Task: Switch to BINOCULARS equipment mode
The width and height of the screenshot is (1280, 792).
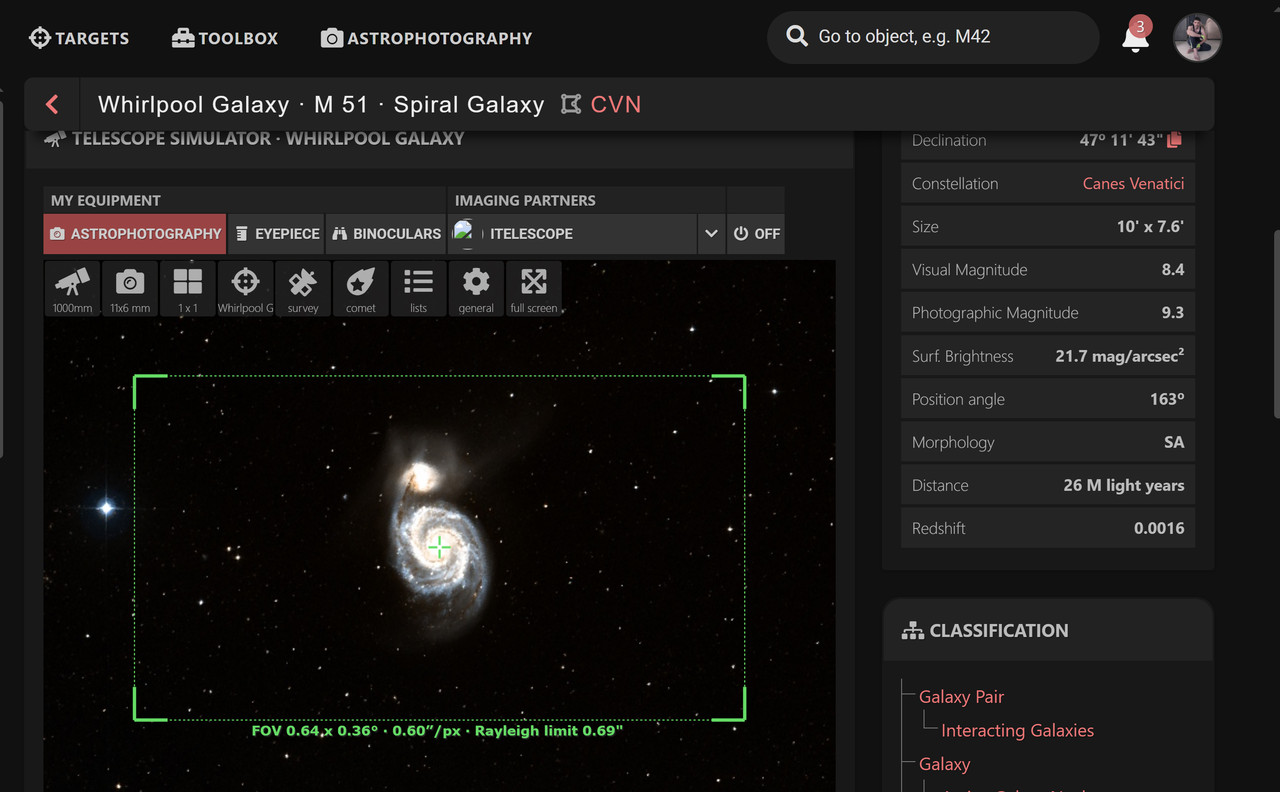Action: (x=386, y=233)
